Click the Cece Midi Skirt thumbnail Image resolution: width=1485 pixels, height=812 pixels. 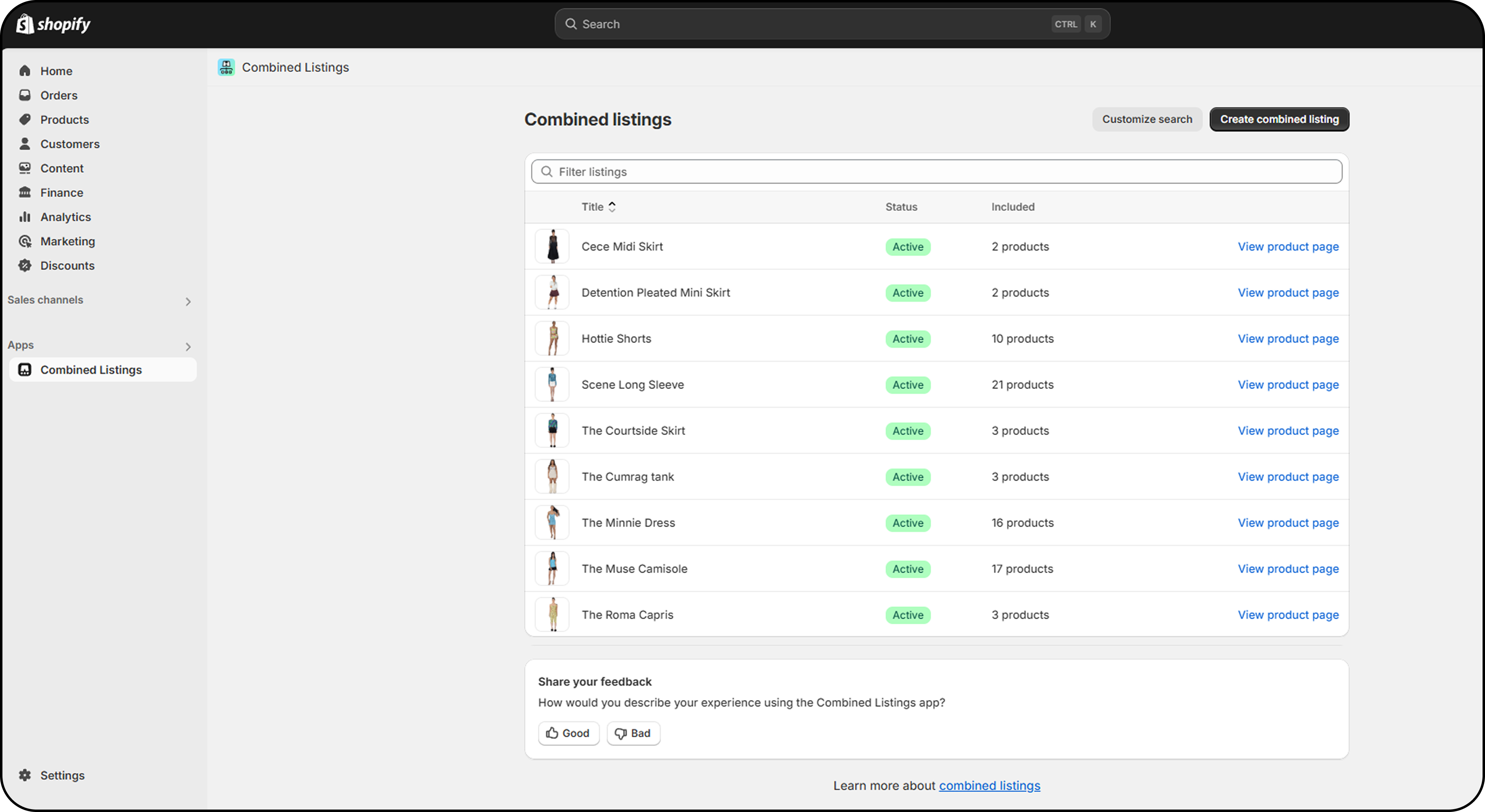click(x=552, y=247)
